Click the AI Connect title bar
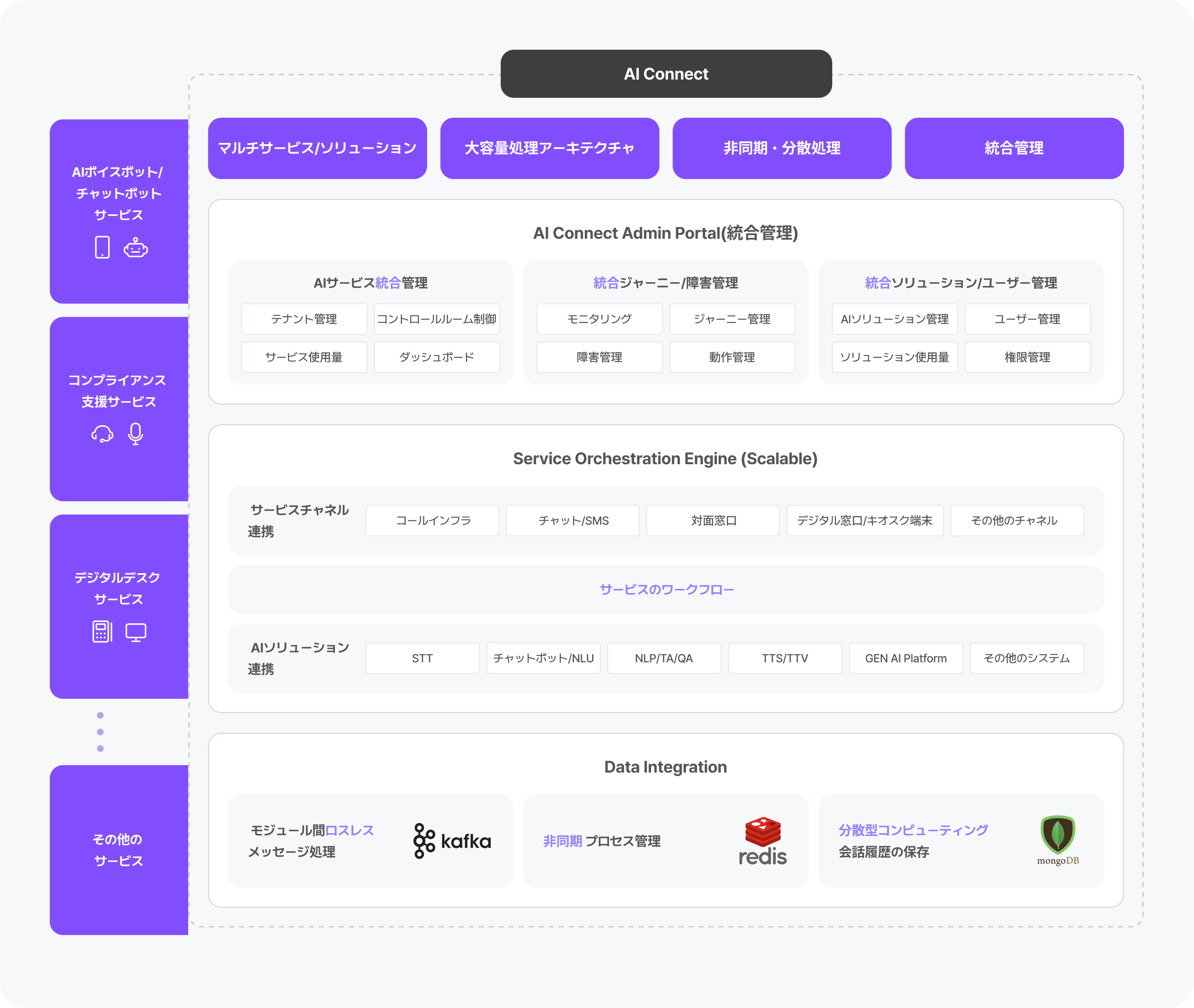Screen dimensions: 1194x1008 (666, 74)
